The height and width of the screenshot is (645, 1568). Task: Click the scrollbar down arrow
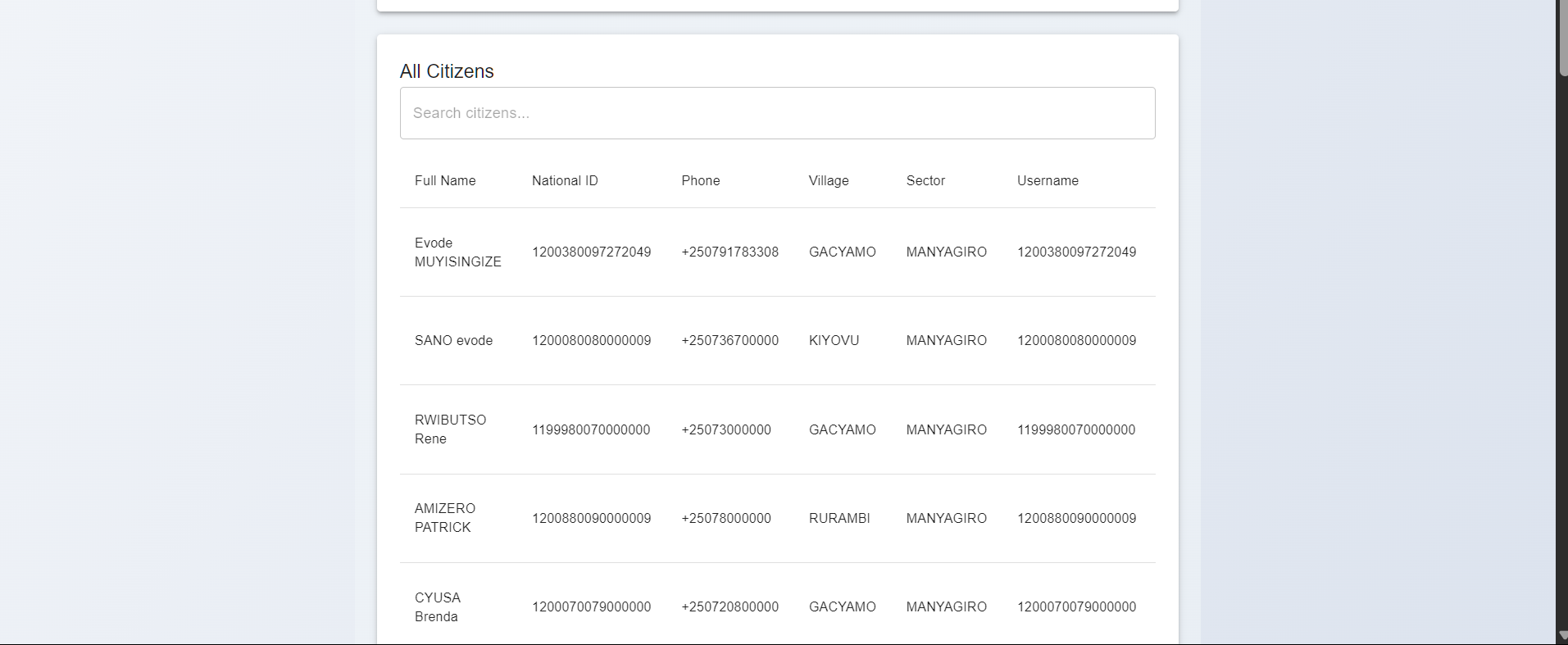coord(1562,637)
